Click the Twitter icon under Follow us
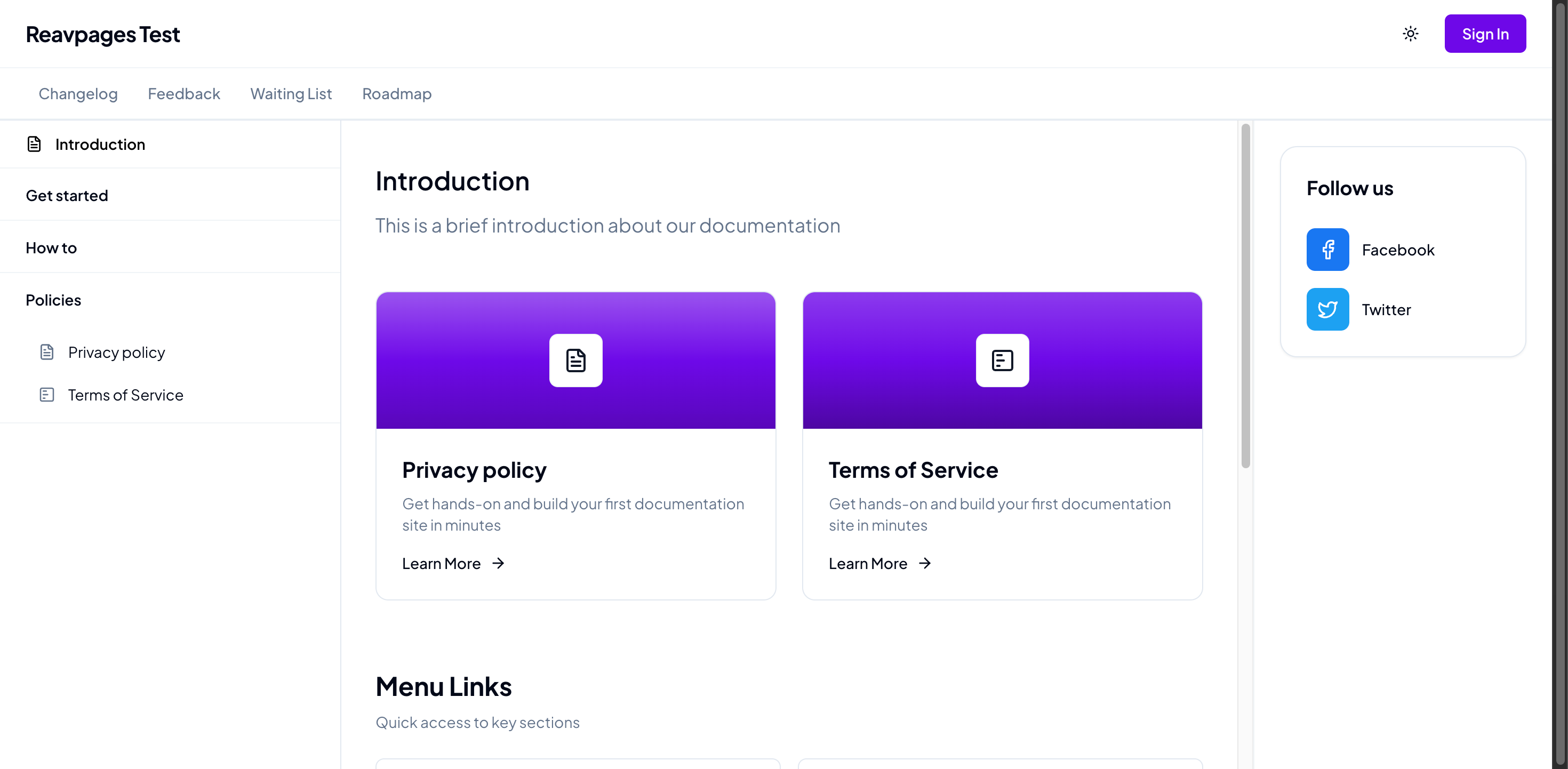The width and height of the screenshot is (1568, 769). click(1328, 309)
